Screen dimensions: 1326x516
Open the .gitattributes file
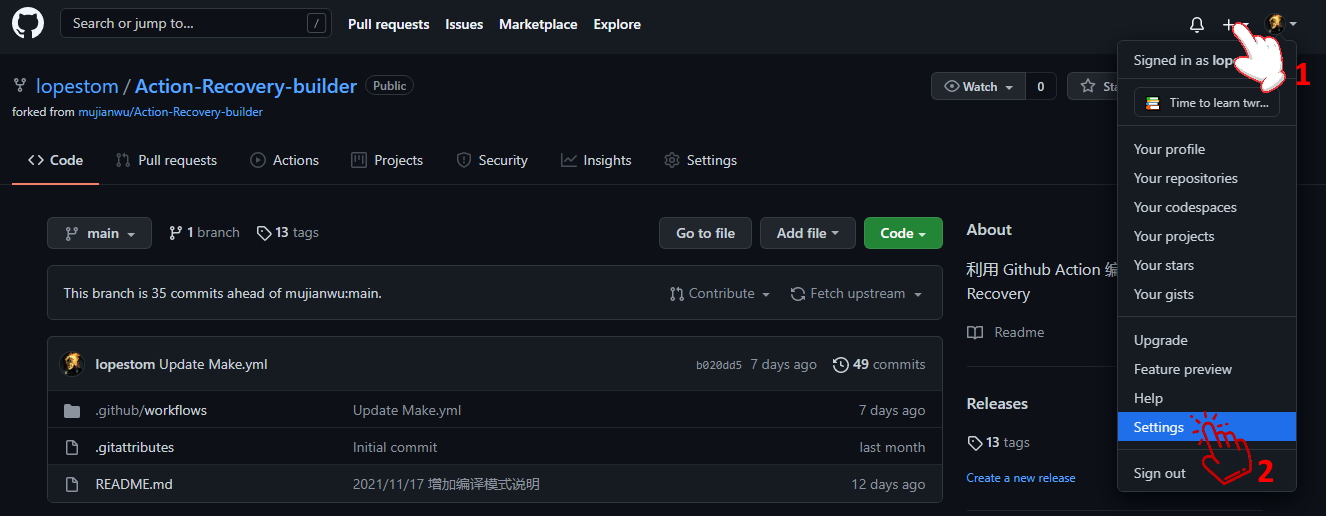click(135, 447)
